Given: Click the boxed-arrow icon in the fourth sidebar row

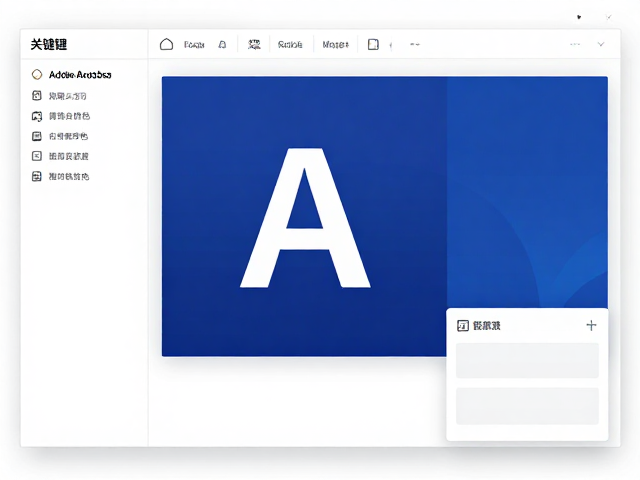Looking at the screenshot, I should (x=37, y=156).
